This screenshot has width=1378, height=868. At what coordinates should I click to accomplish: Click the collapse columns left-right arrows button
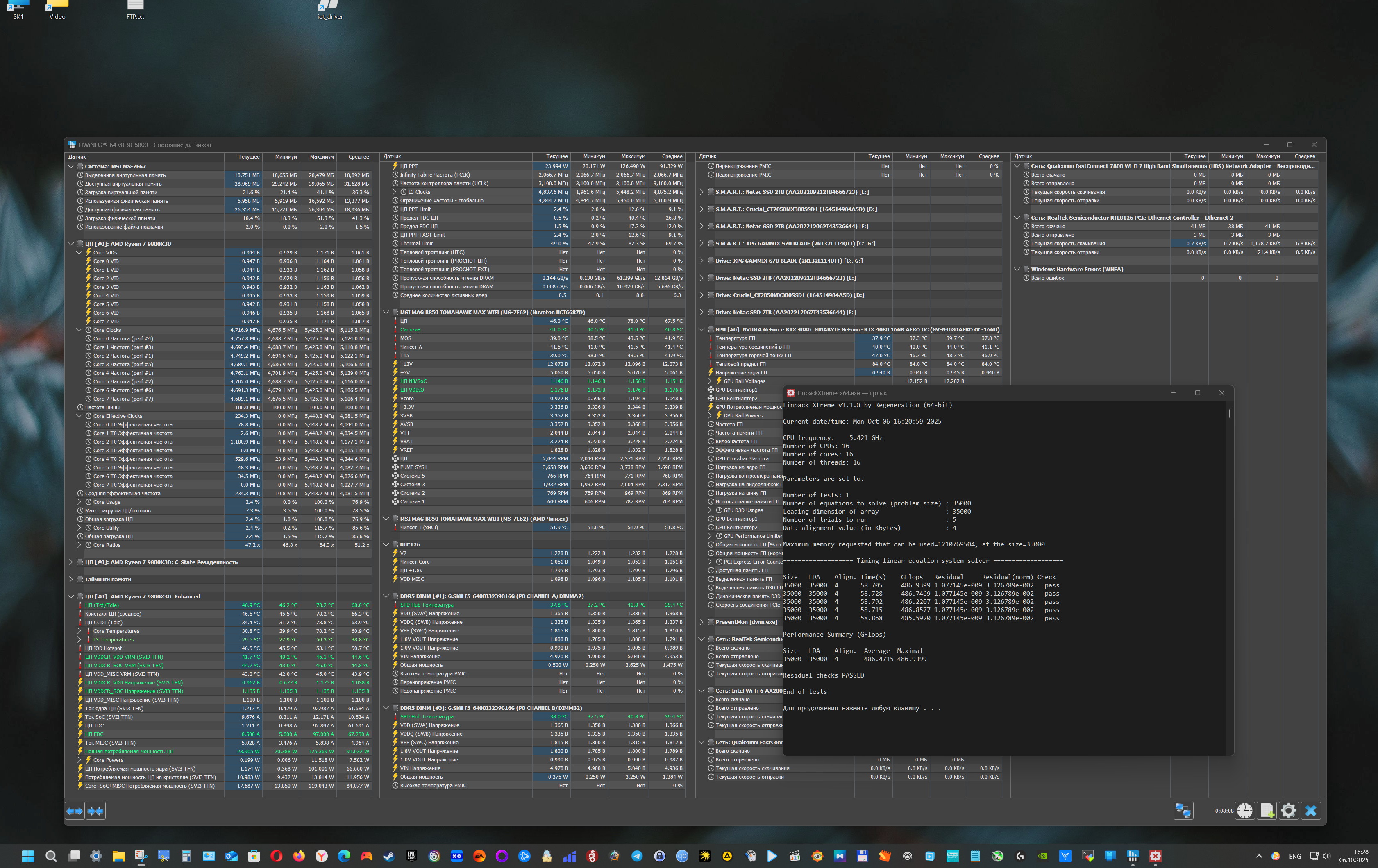point(75,811)
